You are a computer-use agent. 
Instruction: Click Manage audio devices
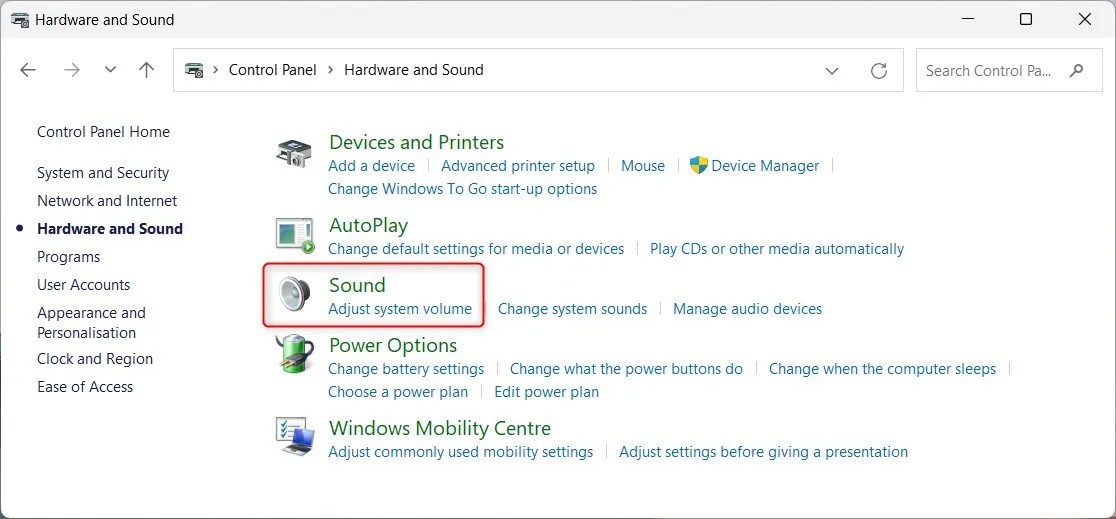(x=747, y=309)
